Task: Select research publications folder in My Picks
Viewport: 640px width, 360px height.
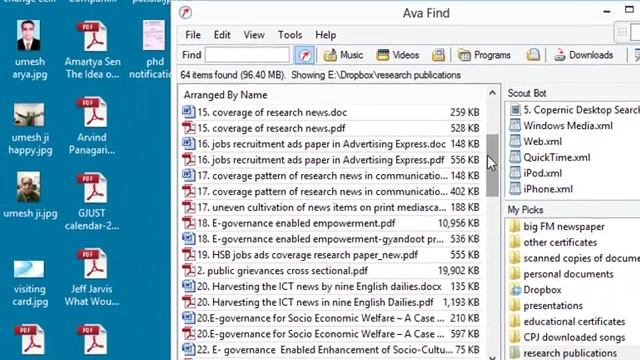Action: tap(563, 353)
